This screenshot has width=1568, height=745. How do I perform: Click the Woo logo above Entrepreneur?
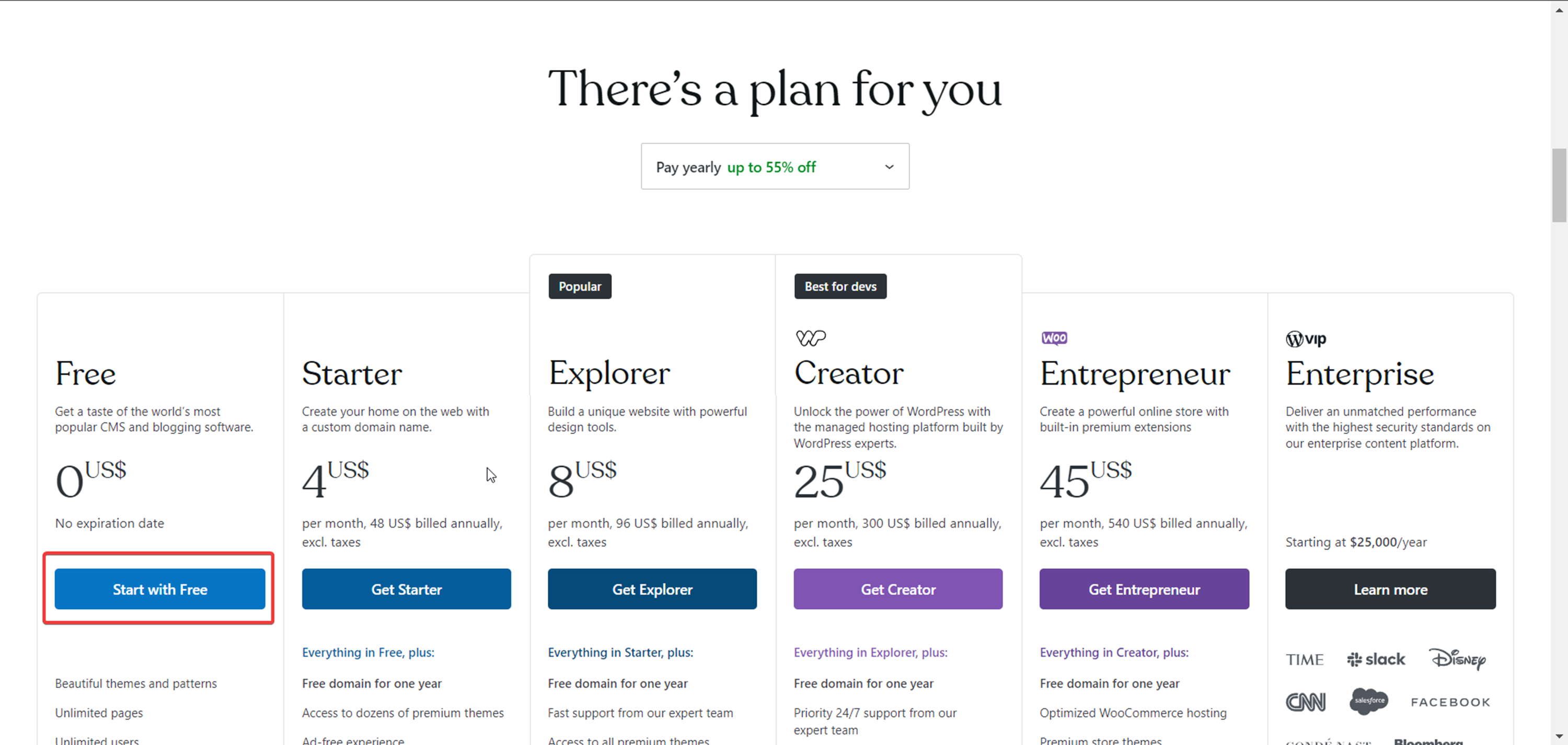pyautogui.click(x=1054, y=338)
